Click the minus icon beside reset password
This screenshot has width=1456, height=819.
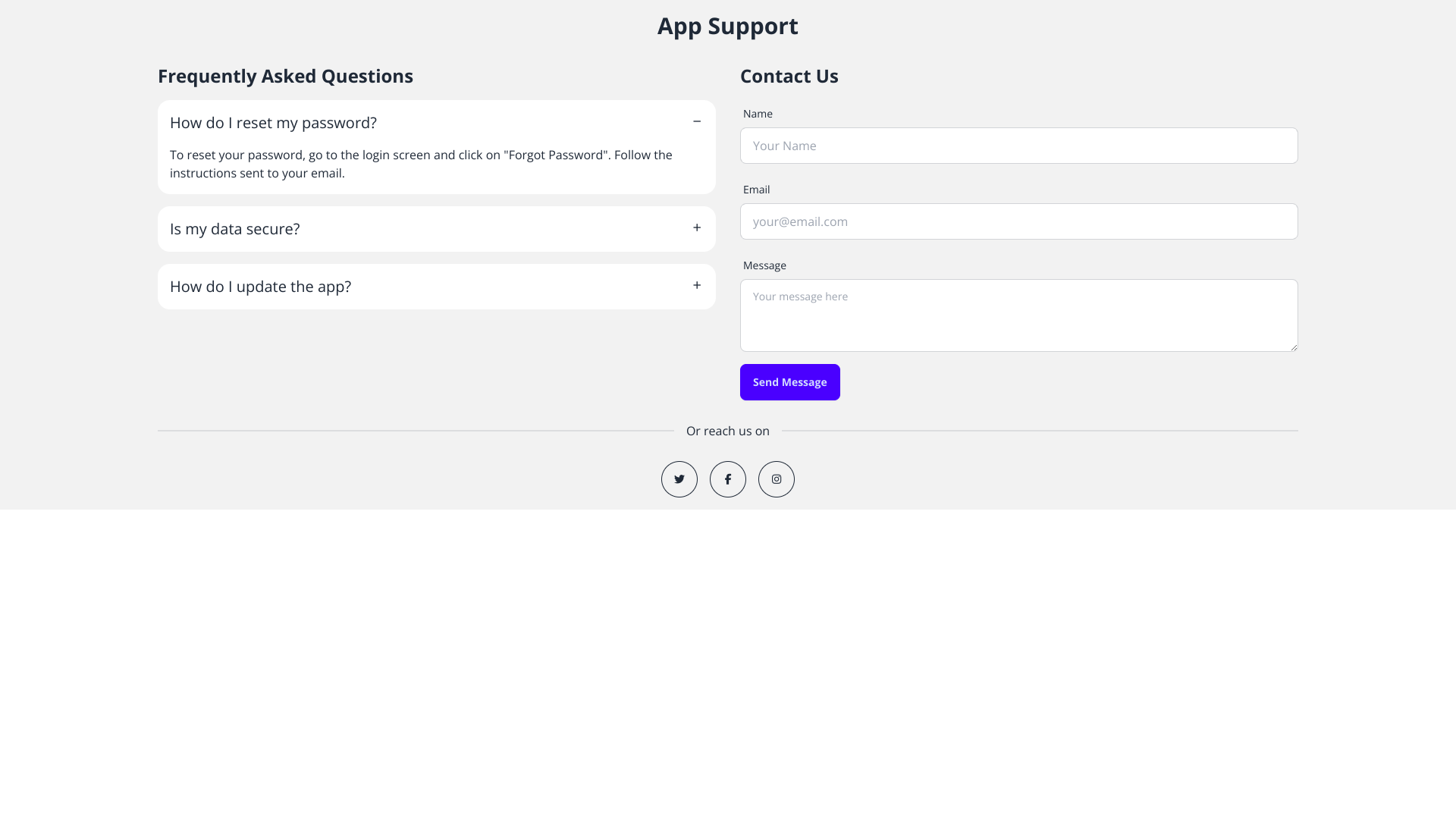[697, 121]
